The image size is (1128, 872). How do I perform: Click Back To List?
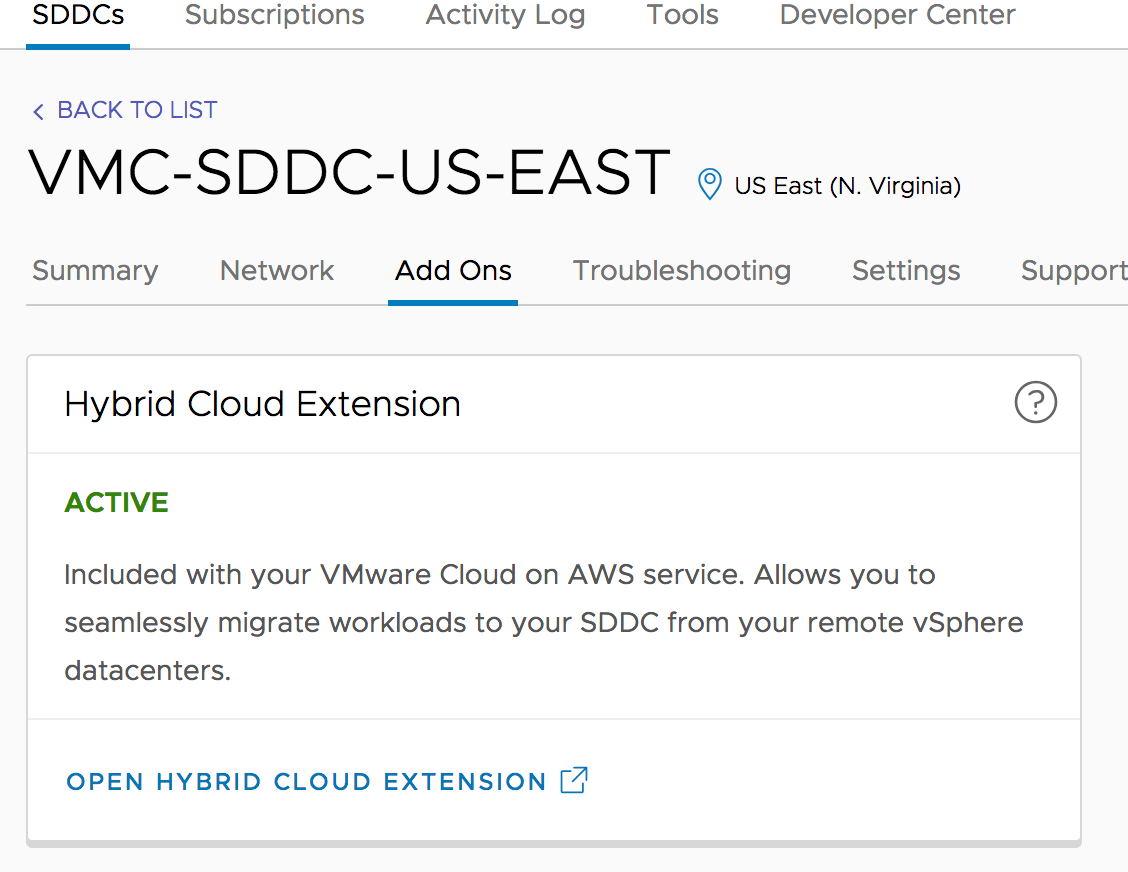(x=137, y=110)
